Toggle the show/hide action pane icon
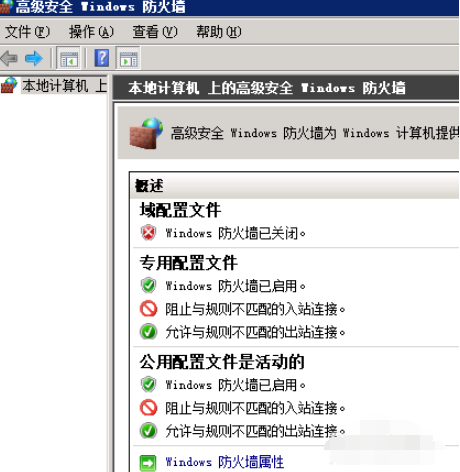The width and height of the screenshot is (460, 472). pyautogui.click(x=128, y=58)
